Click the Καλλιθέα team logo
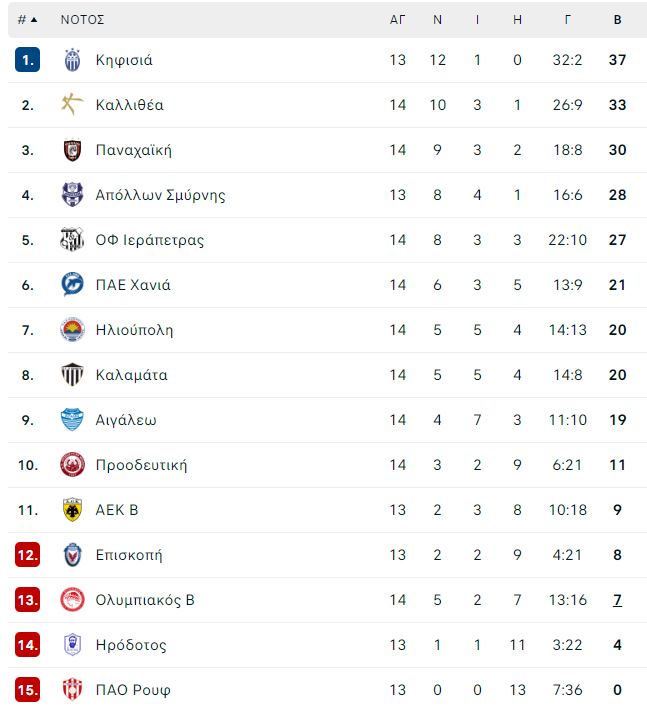The width and height of the screenshot is (647, 710). pyautogui.click(x=72, y=105)
